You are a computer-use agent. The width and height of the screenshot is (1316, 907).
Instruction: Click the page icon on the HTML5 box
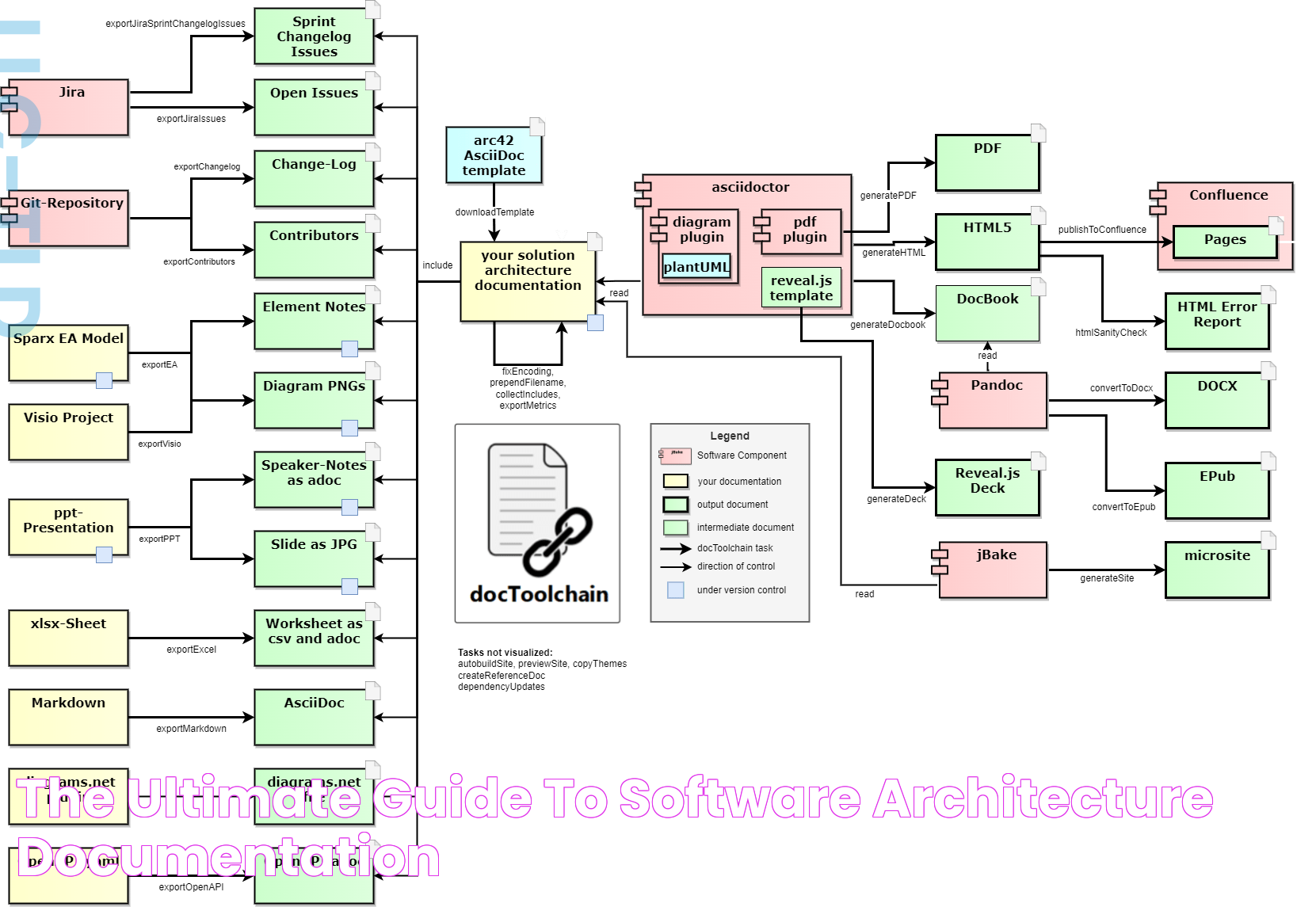1038,215
